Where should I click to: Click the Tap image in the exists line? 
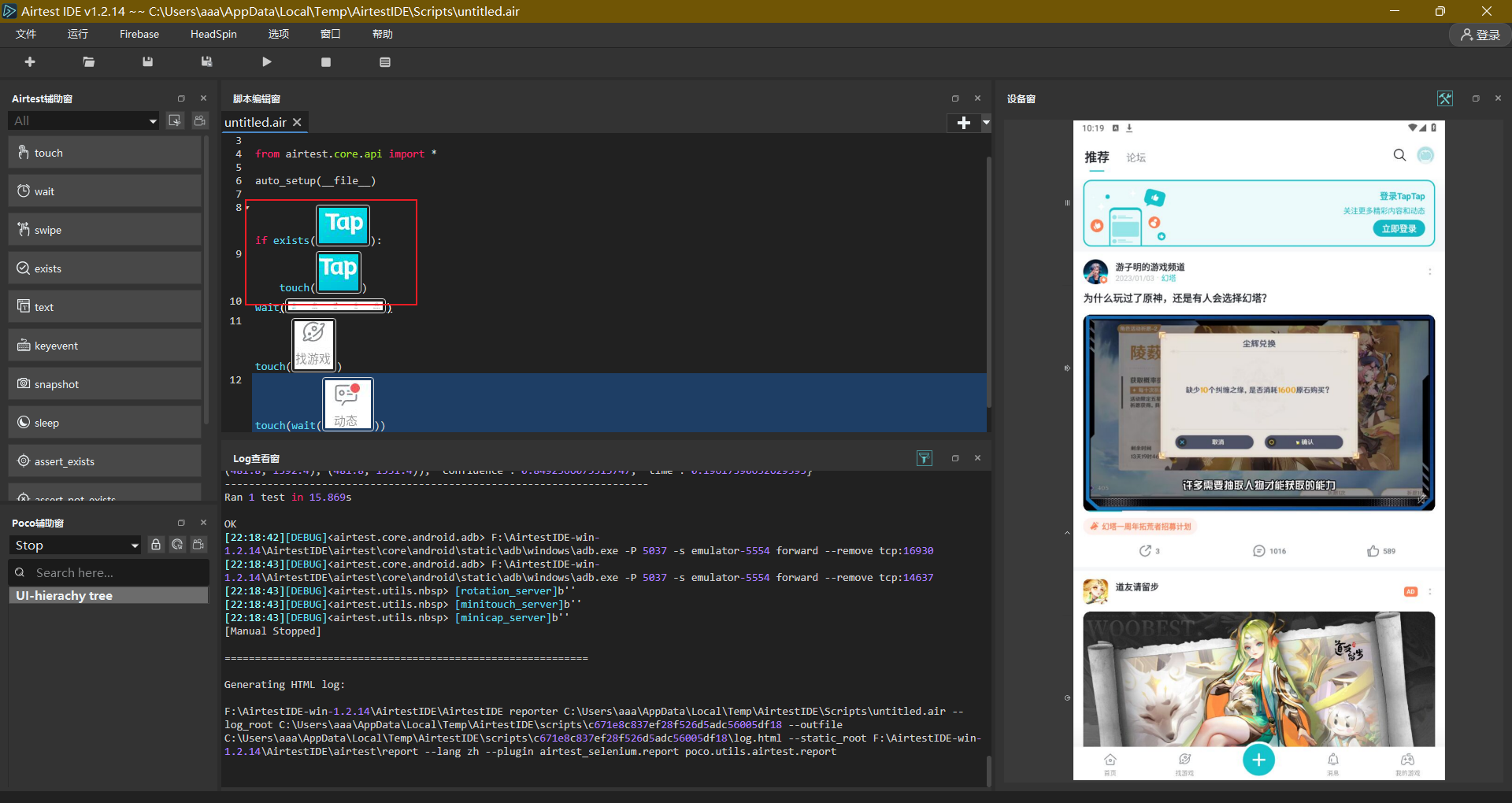(x=343, y=224)
